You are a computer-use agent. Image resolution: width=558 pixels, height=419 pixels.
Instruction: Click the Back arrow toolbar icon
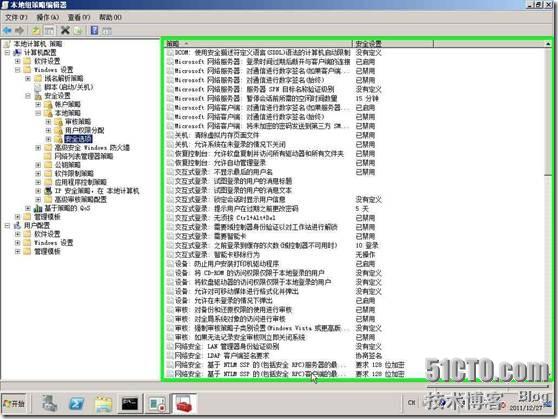pyautogui.click(x=7, y=31)
